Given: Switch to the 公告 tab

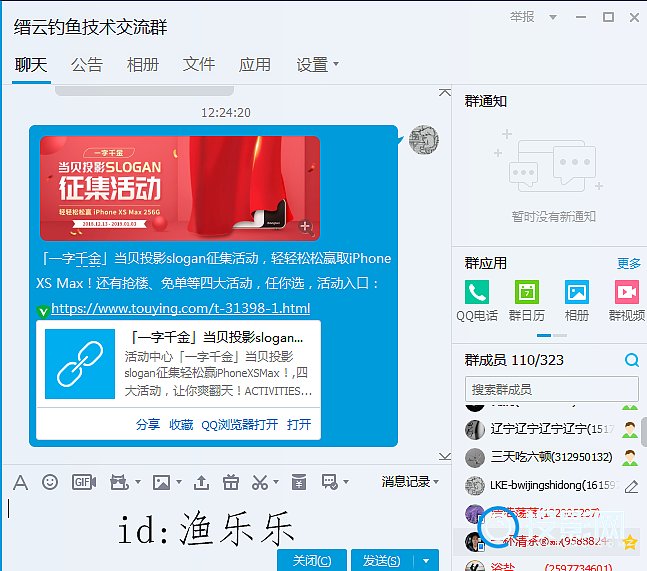Looking at the screenshot, I should pyautogui.click(x=87, y=65).
